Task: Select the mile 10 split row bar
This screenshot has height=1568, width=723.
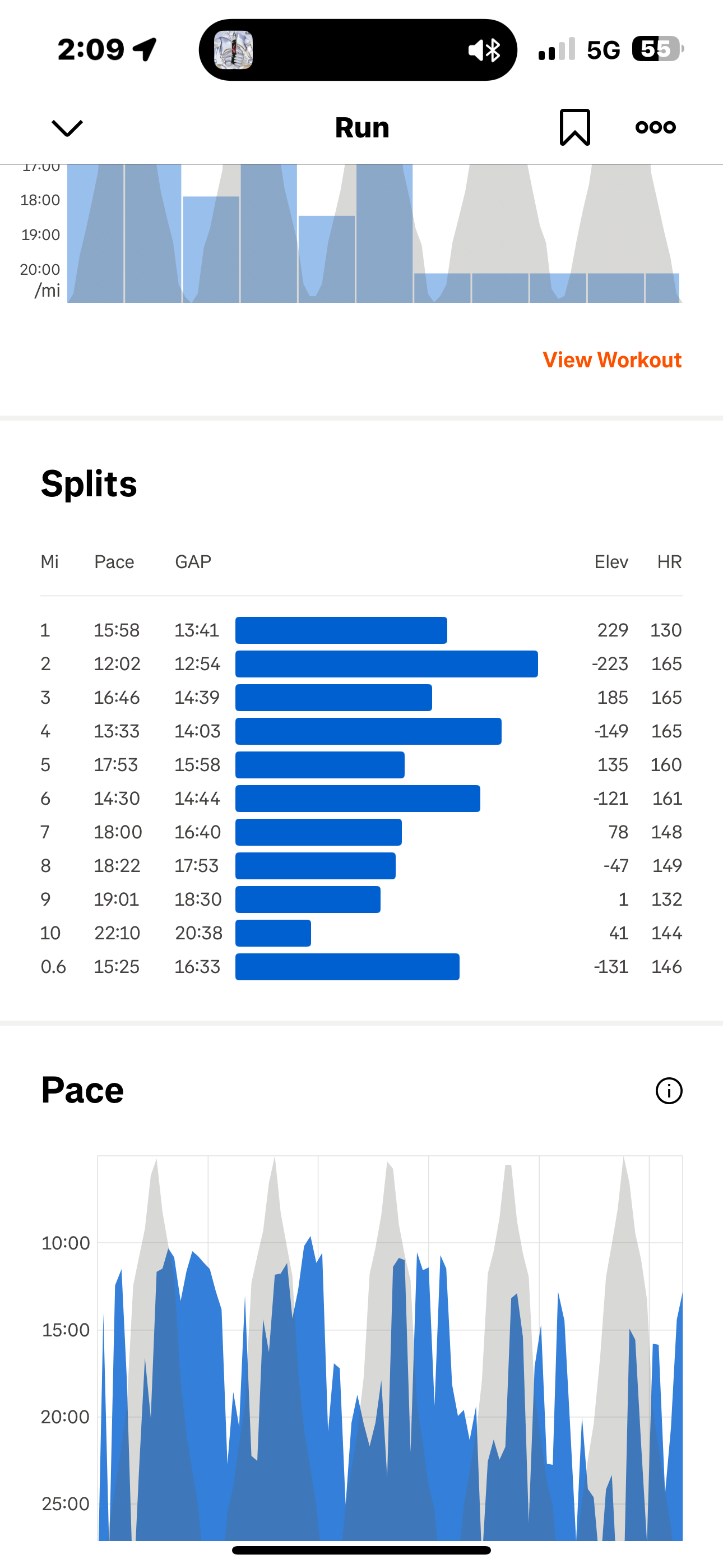Action: tap(274, 933)
